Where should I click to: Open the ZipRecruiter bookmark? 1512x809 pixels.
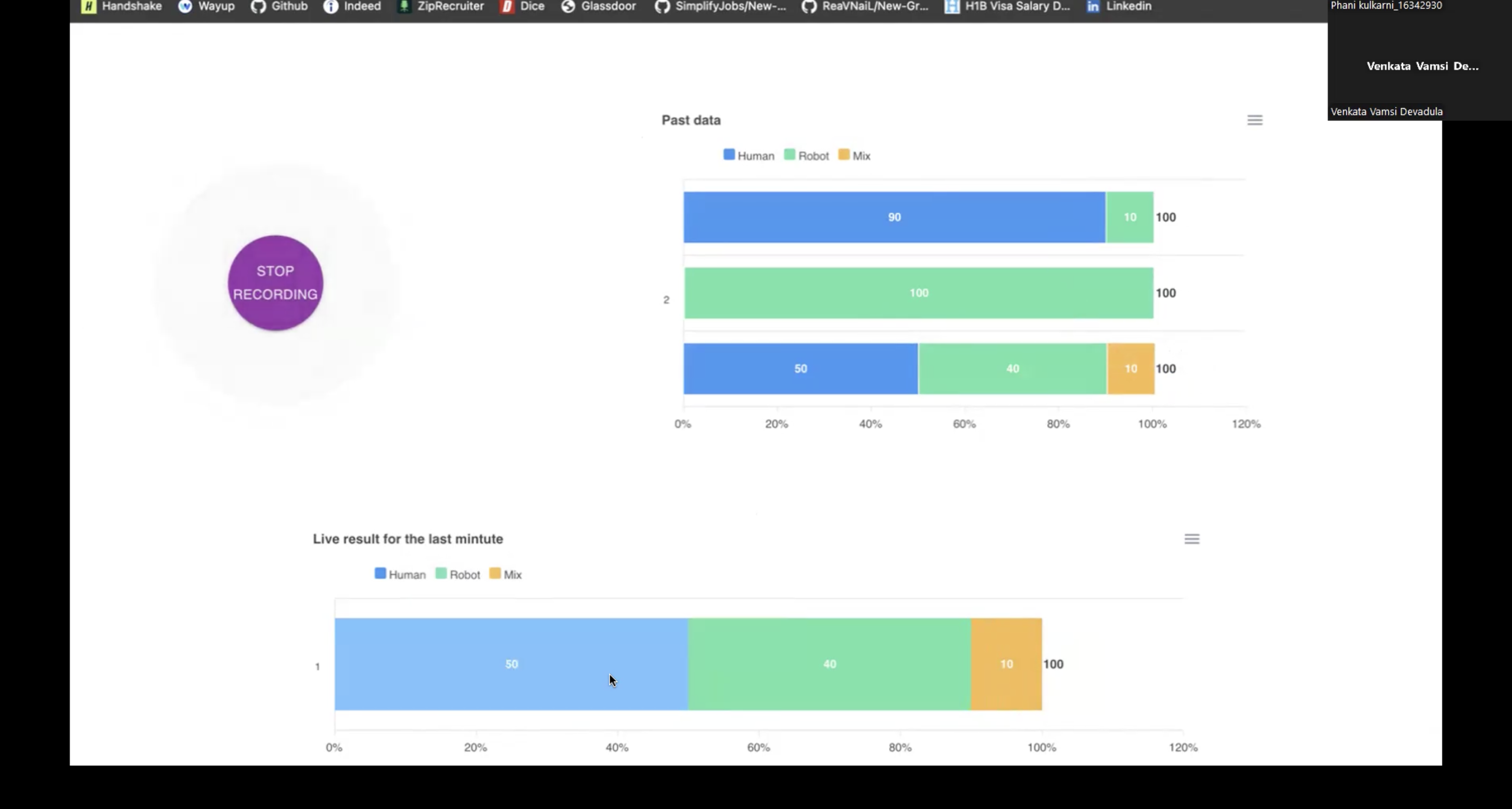(441, 6)
